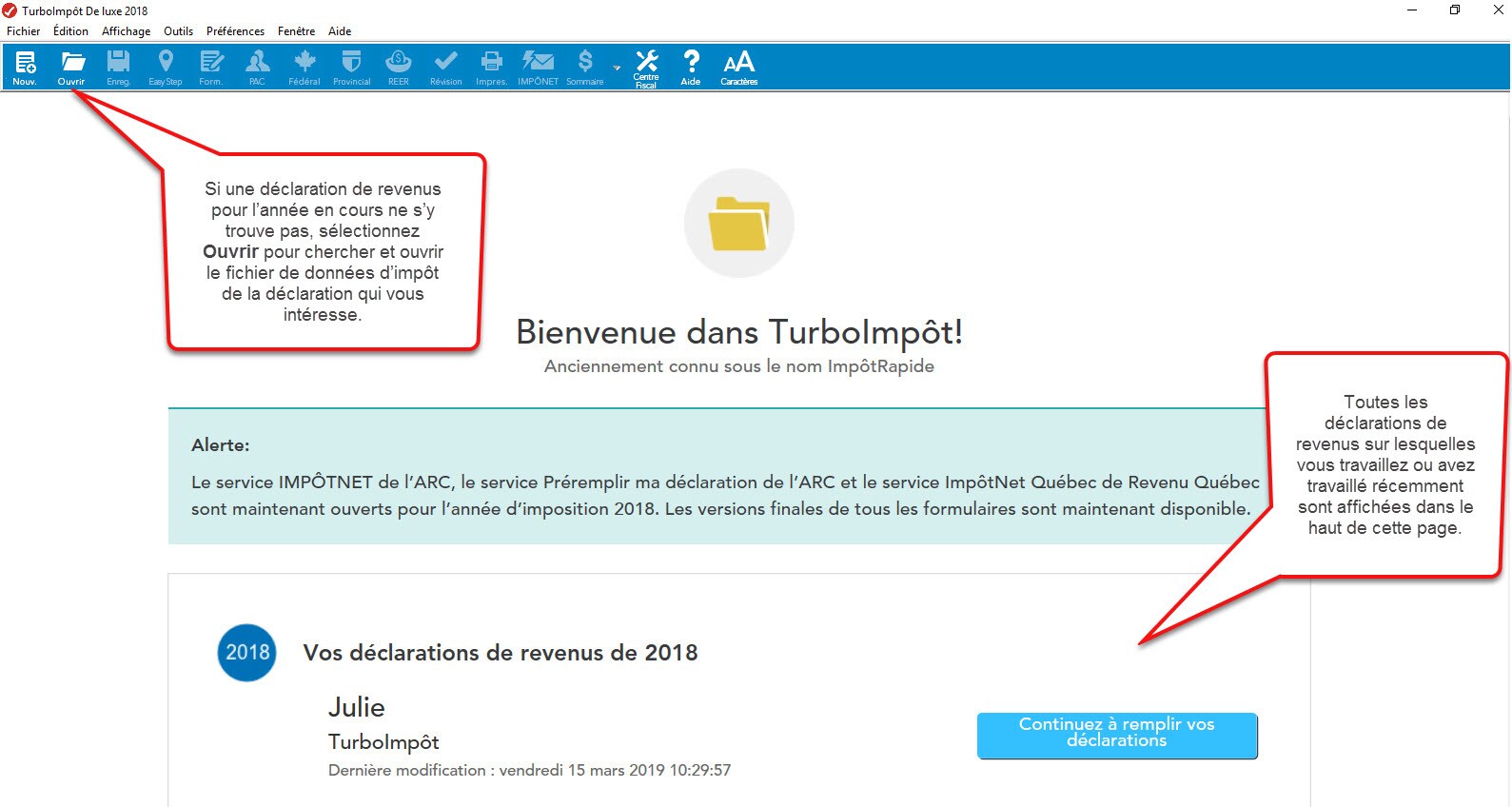The height and width of the screenshot is (807, 1512).
Task: Select the EasyStep location pin icon
Action: [x=166, y=68]
